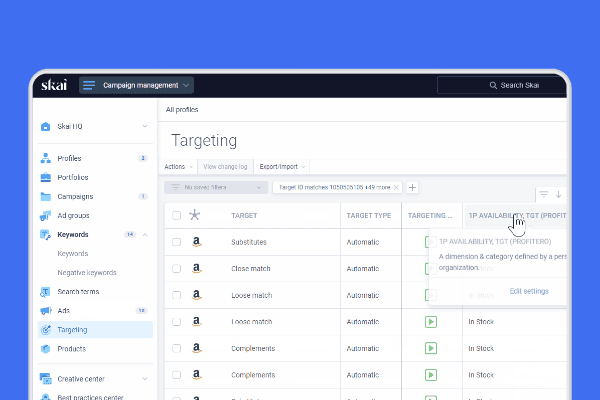
Task: Select Negative keywords sub-item
Action: pos(87,273)
